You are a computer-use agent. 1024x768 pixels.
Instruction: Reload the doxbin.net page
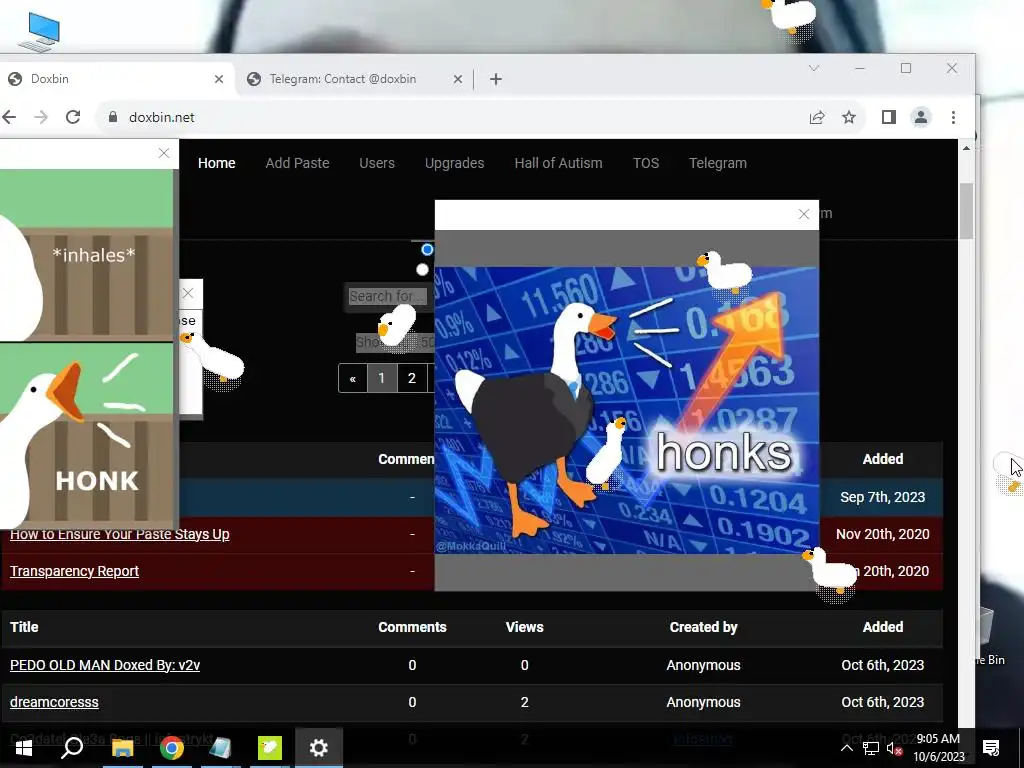click(x=73, y=117)
